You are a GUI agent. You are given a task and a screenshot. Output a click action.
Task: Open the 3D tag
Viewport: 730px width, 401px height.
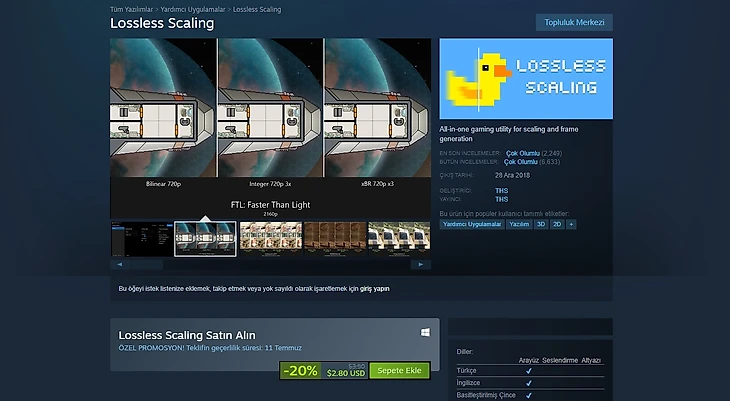541,224
